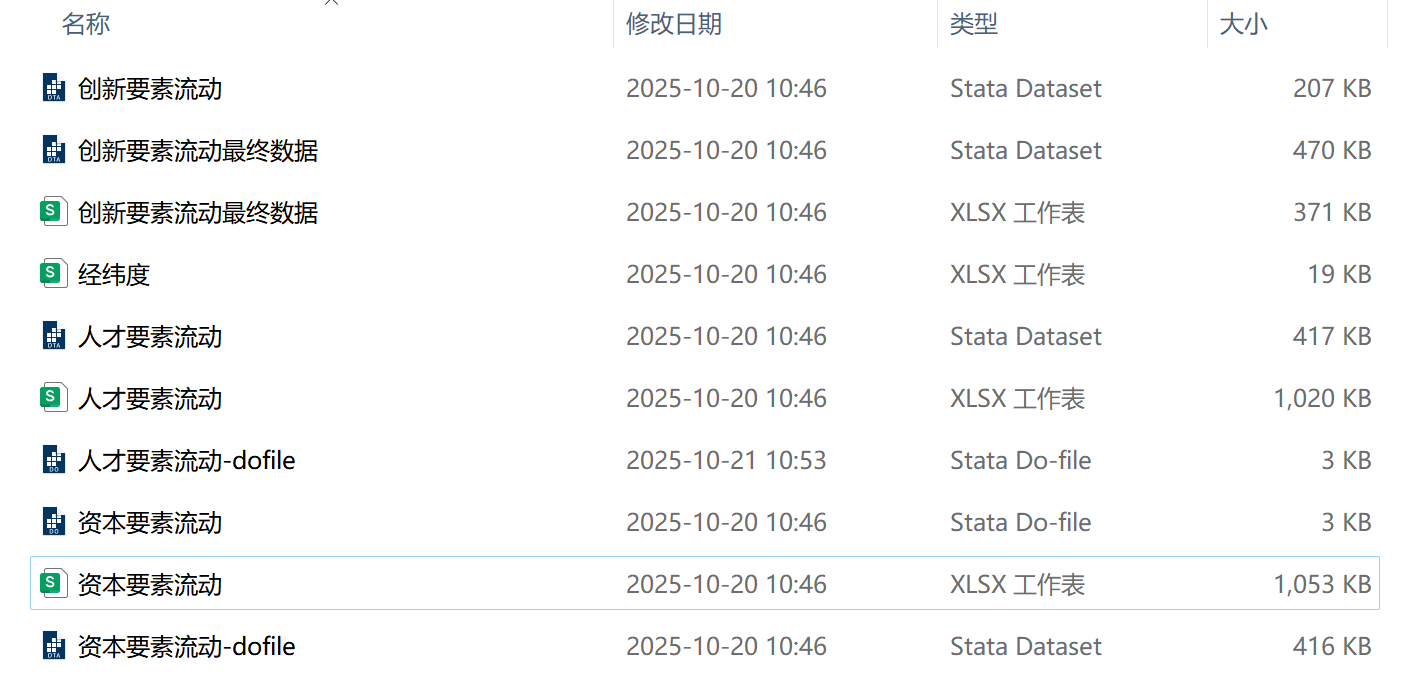
Task: Select the 经纬度 file name
Action: tap(114, 274)
